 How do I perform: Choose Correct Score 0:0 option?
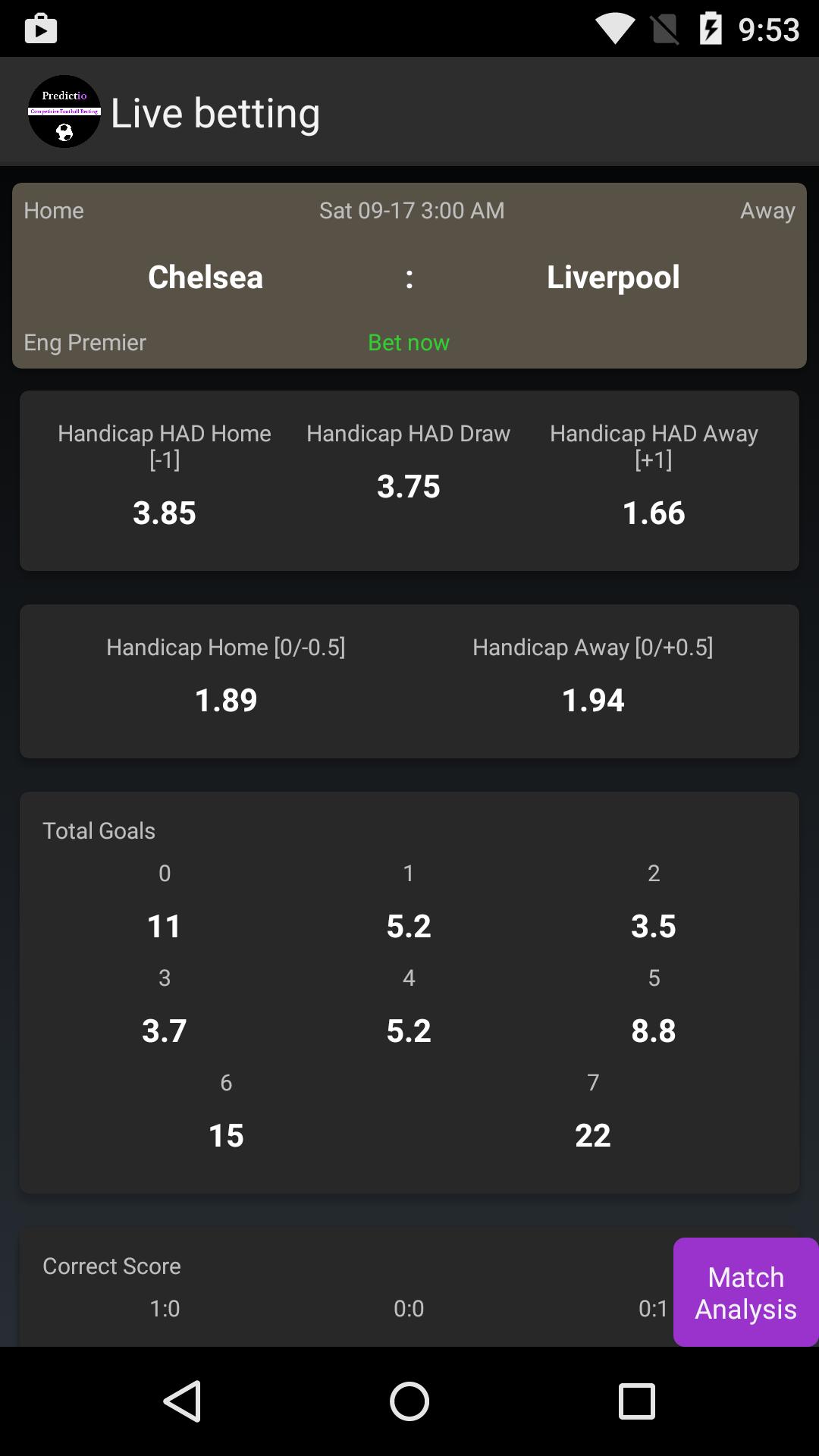[x=409, y=1307]
